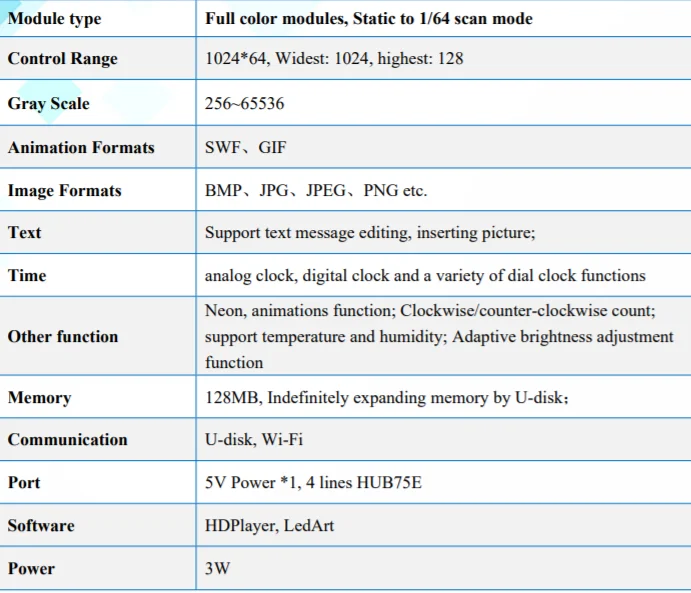Click the "Image Formats" row label
This screenshot has height=593, width=691.
pos(64,191)
